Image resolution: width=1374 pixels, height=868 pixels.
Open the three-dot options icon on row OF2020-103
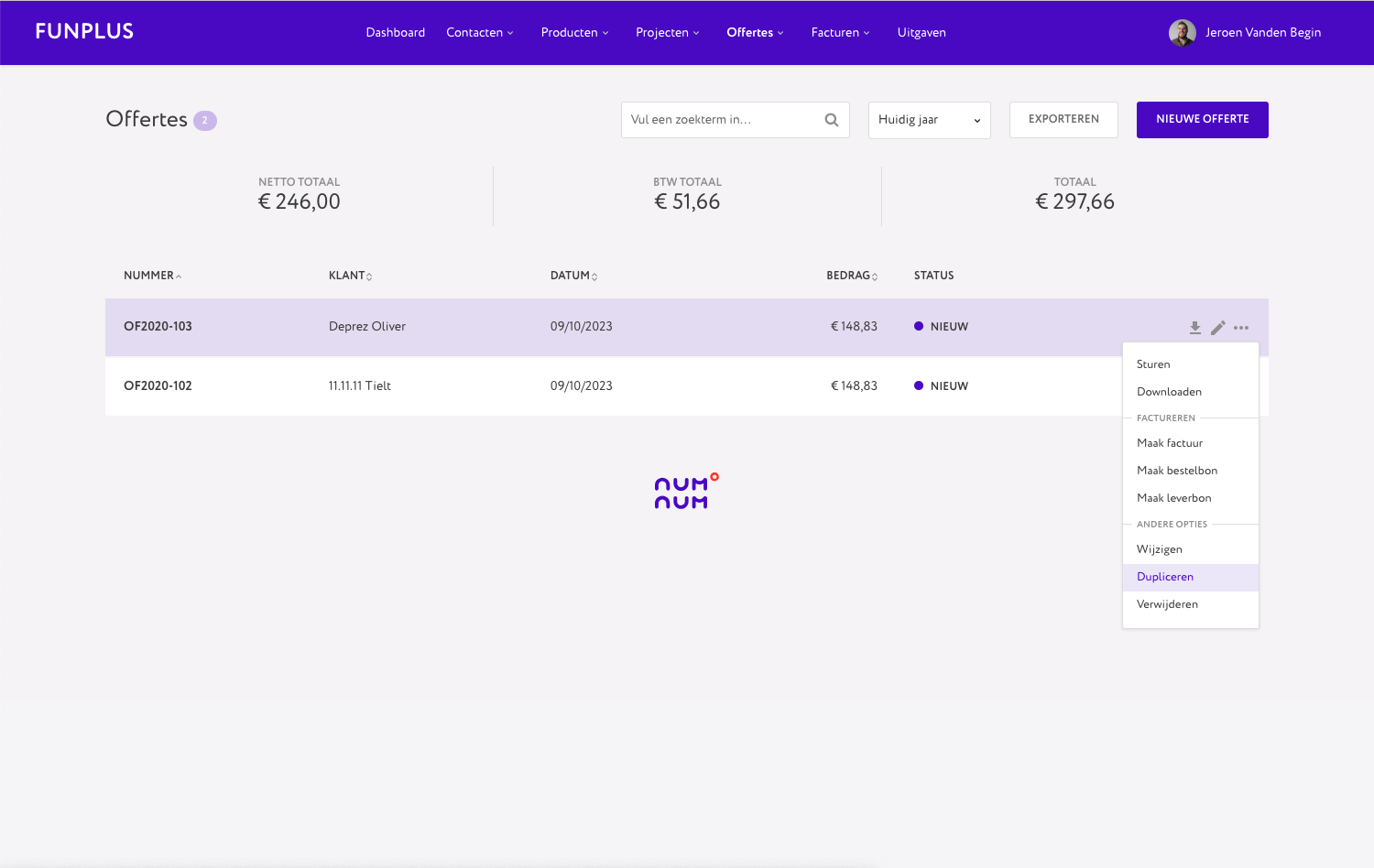pyautogui.click(x=1242, y=327)
